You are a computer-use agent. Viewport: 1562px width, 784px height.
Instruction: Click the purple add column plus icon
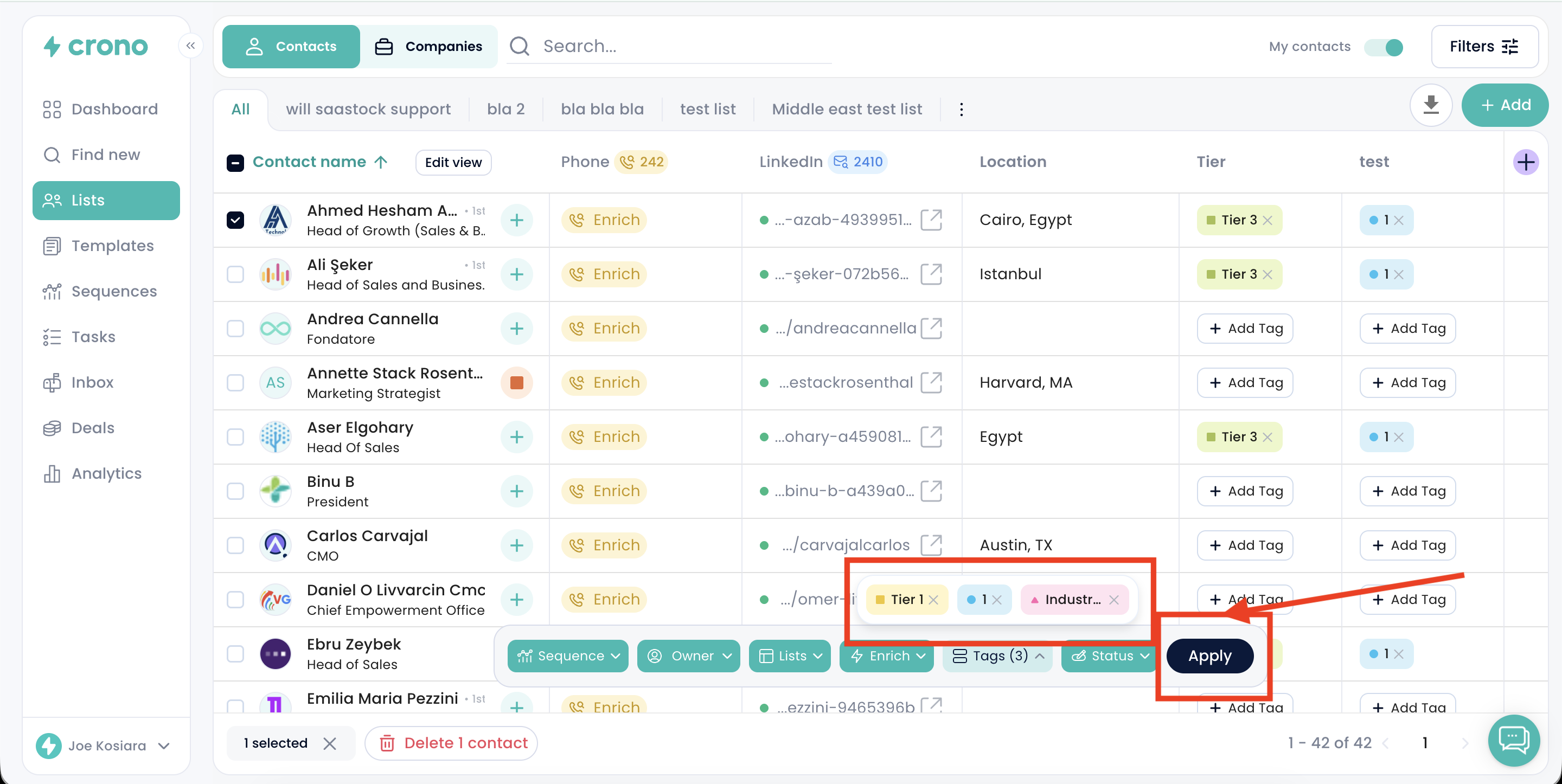pyautogui.click(x=1525, y=162)
